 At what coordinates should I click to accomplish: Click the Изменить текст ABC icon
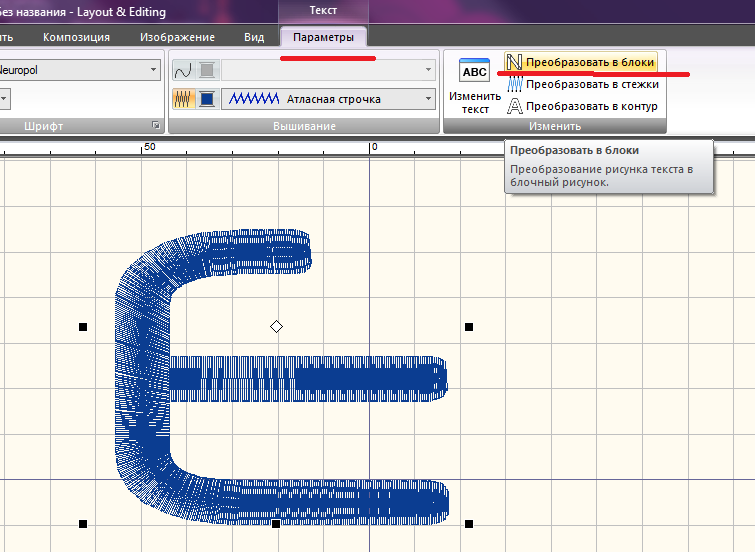click(x=474, y=73)
